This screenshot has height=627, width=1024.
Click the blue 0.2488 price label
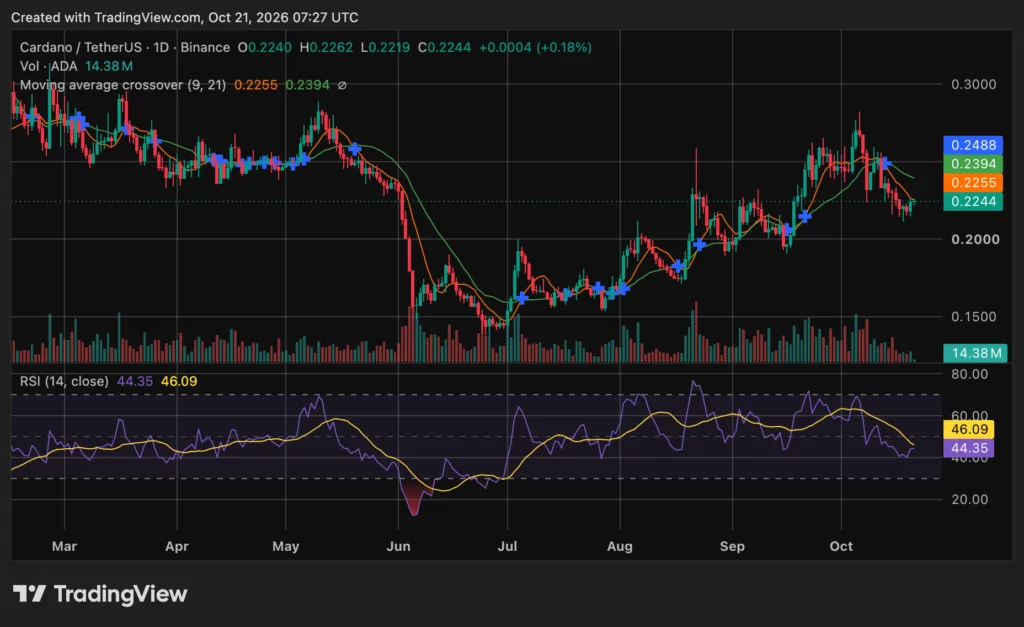(973, 145)
